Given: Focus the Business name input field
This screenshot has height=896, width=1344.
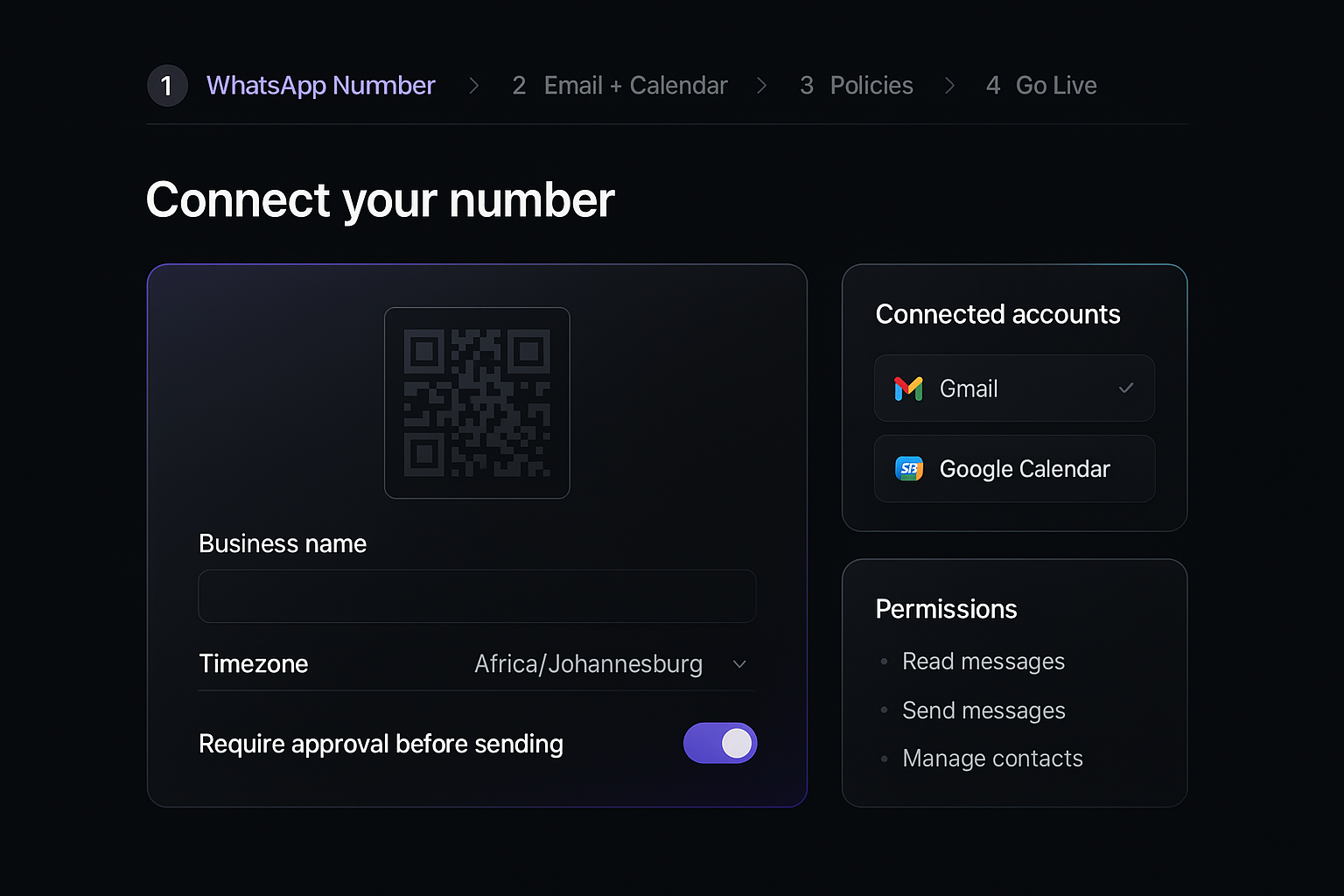Looking at the screenshot, I should 477,597.
